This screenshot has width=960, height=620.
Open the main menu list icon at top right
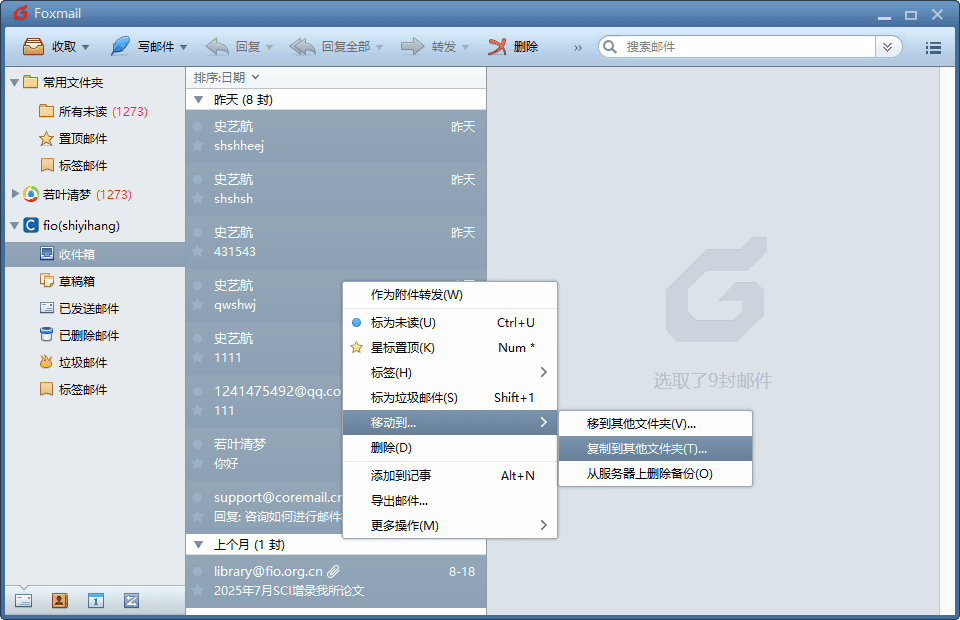[x=933, y=47]
